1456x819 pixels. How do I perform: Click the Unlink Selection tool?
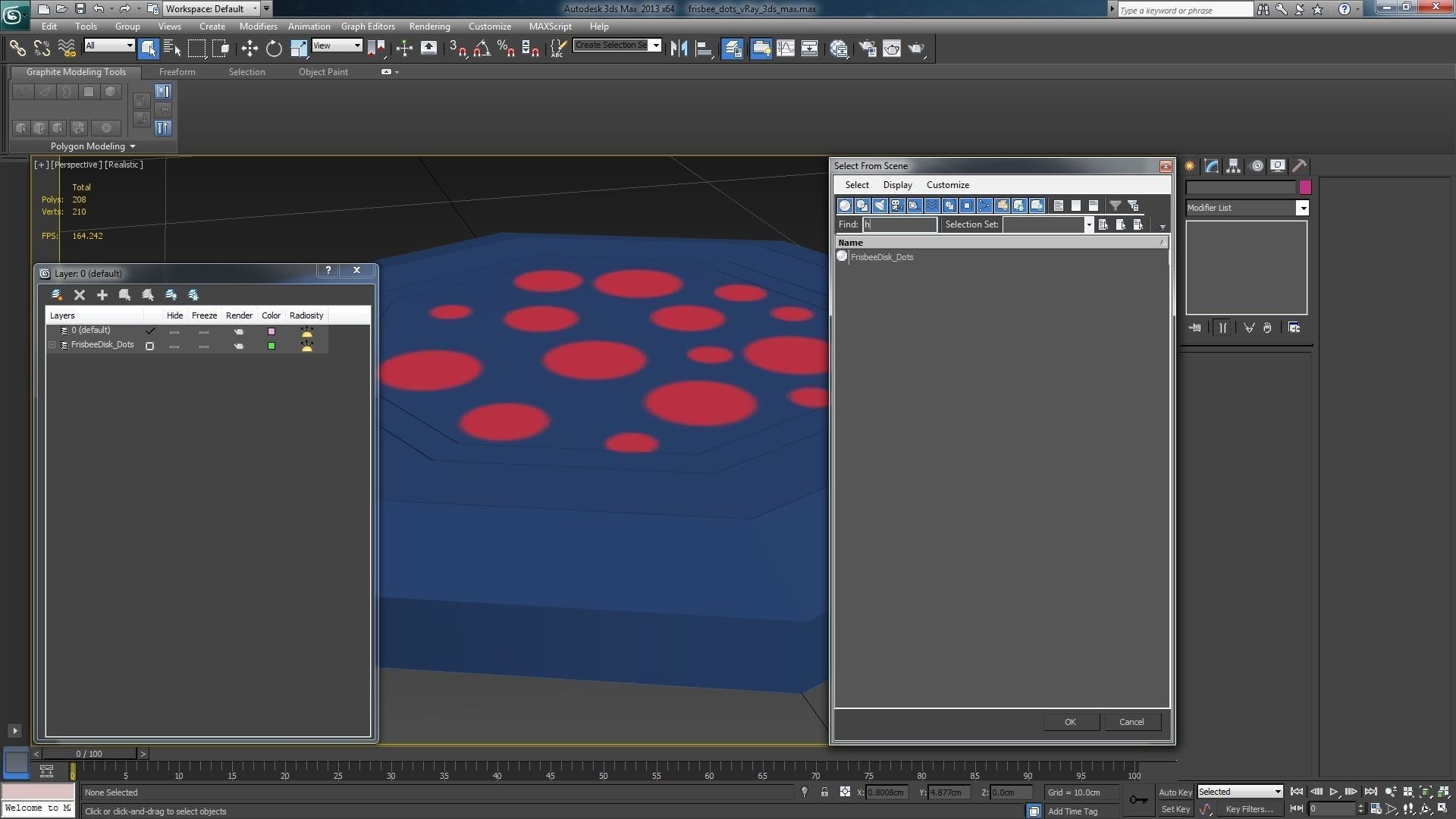pos(42,49)
